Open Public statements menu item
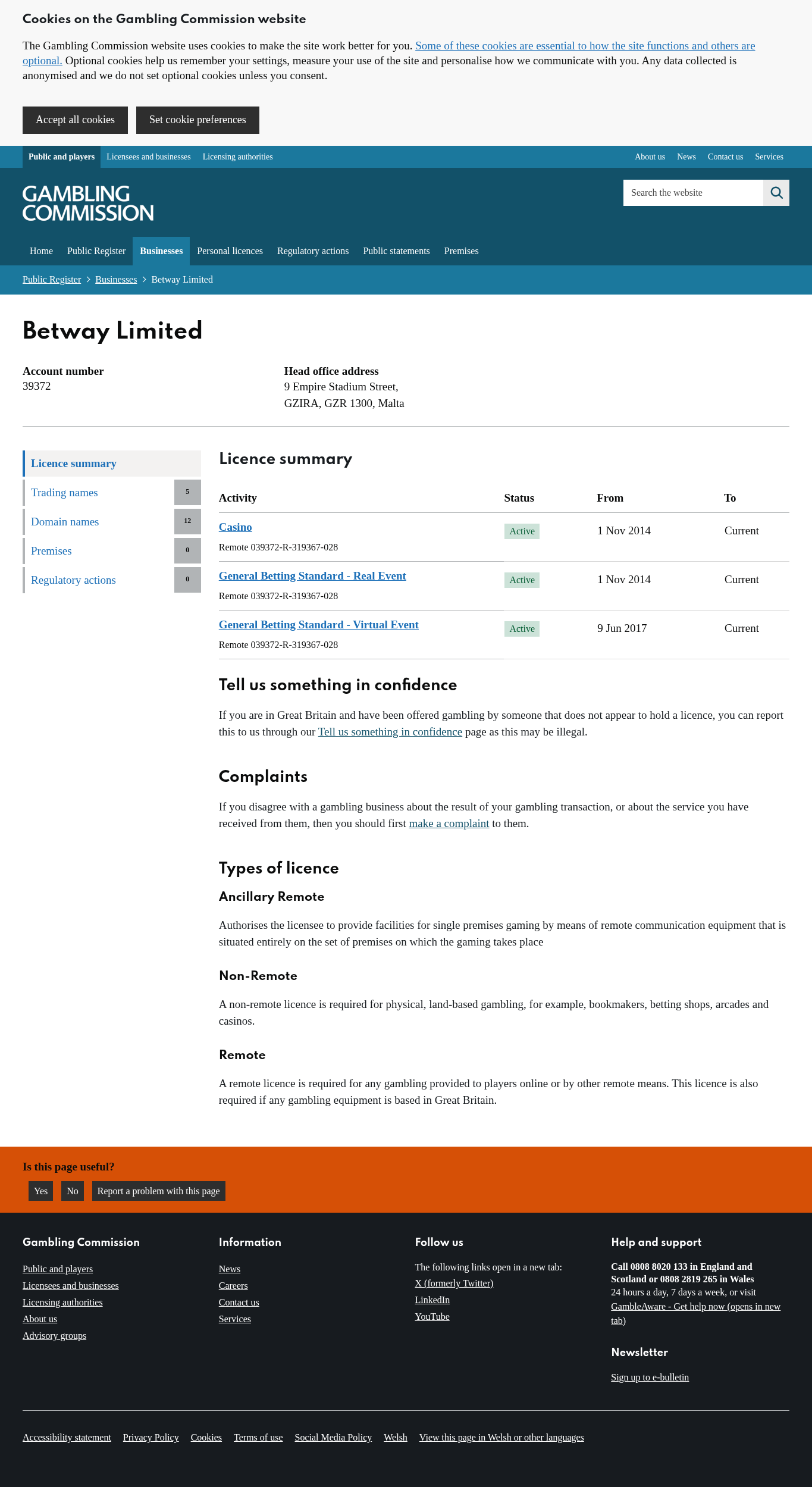The height and width of the screenshot is (1487, 812). coord(396,251)
